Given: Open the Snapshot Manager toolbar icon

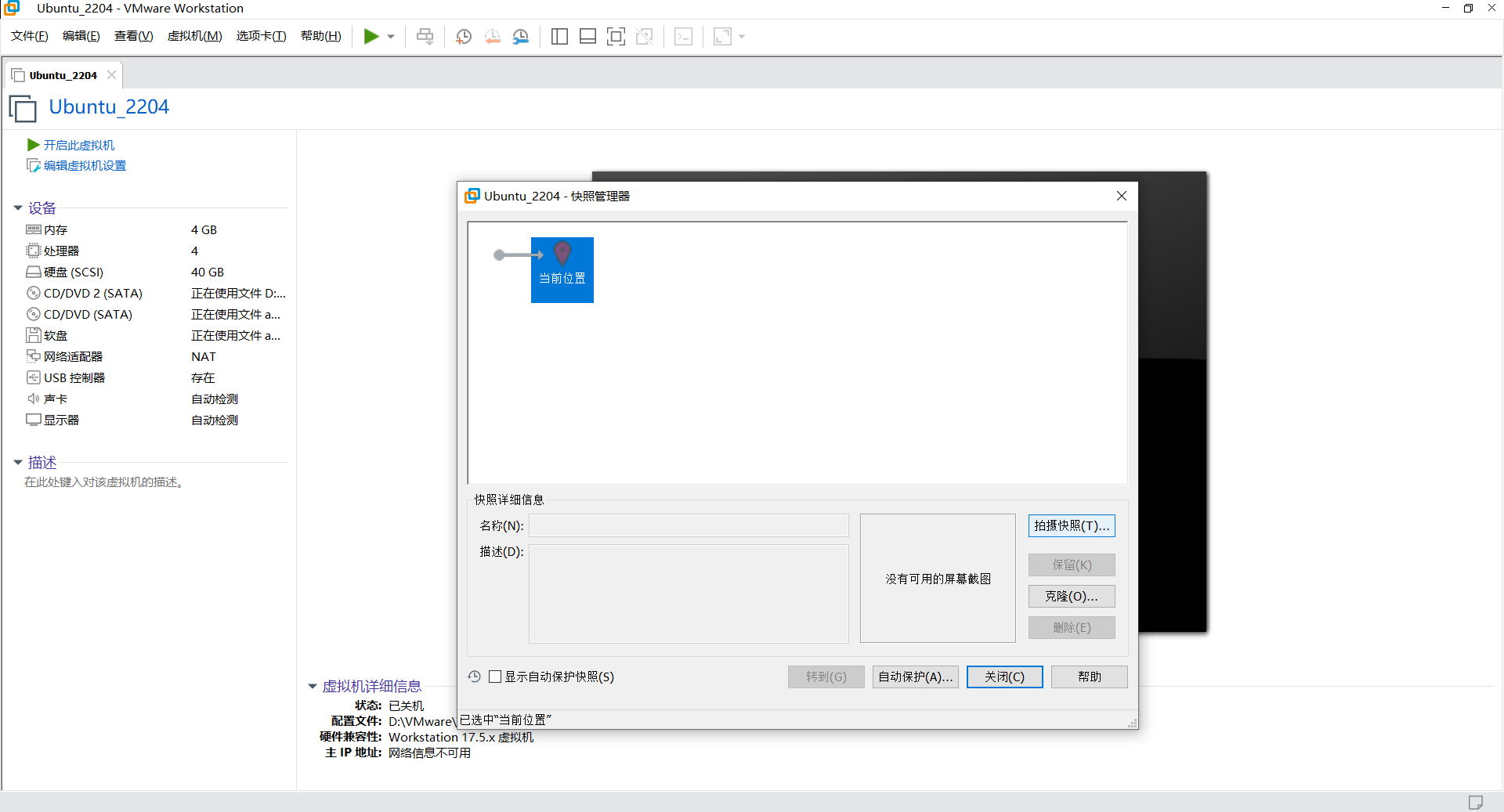Looking at the screenshot, I should (x=521, y=36).
